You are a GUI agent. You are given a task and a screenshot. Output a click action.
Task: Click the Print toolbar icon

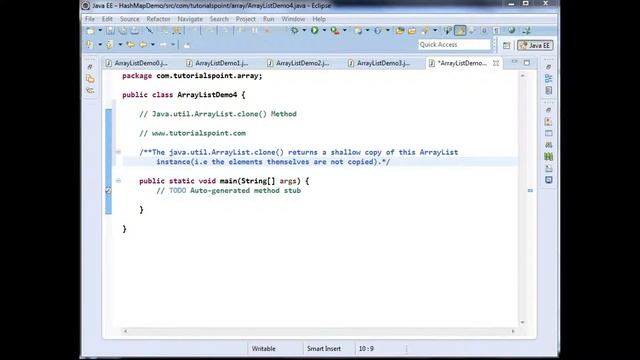pos(135,31)
